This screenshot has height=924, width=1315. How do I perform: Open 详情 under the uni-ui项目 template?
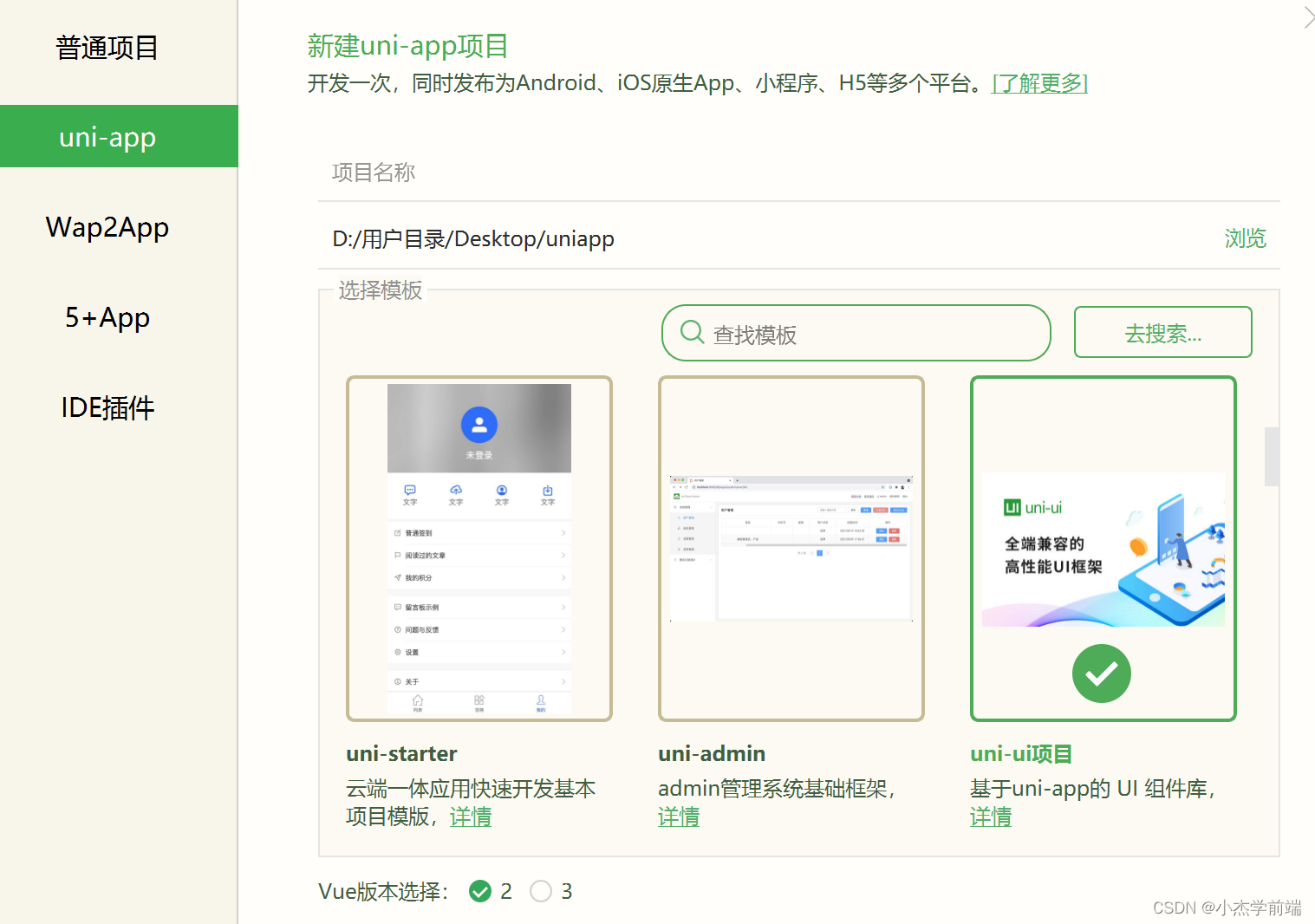[x=990, y=817]
